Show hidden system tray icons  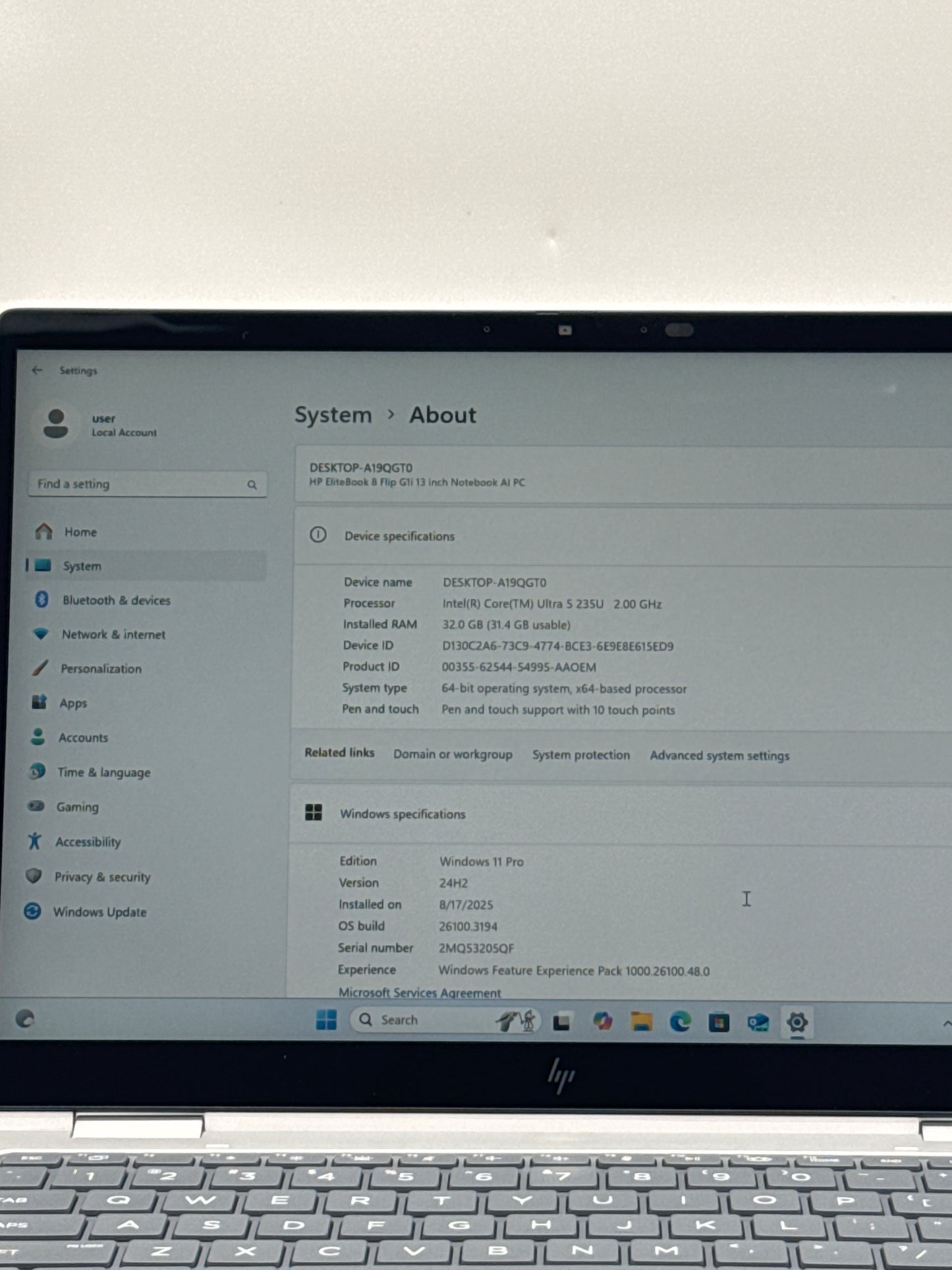click(x=946, y=1024)
